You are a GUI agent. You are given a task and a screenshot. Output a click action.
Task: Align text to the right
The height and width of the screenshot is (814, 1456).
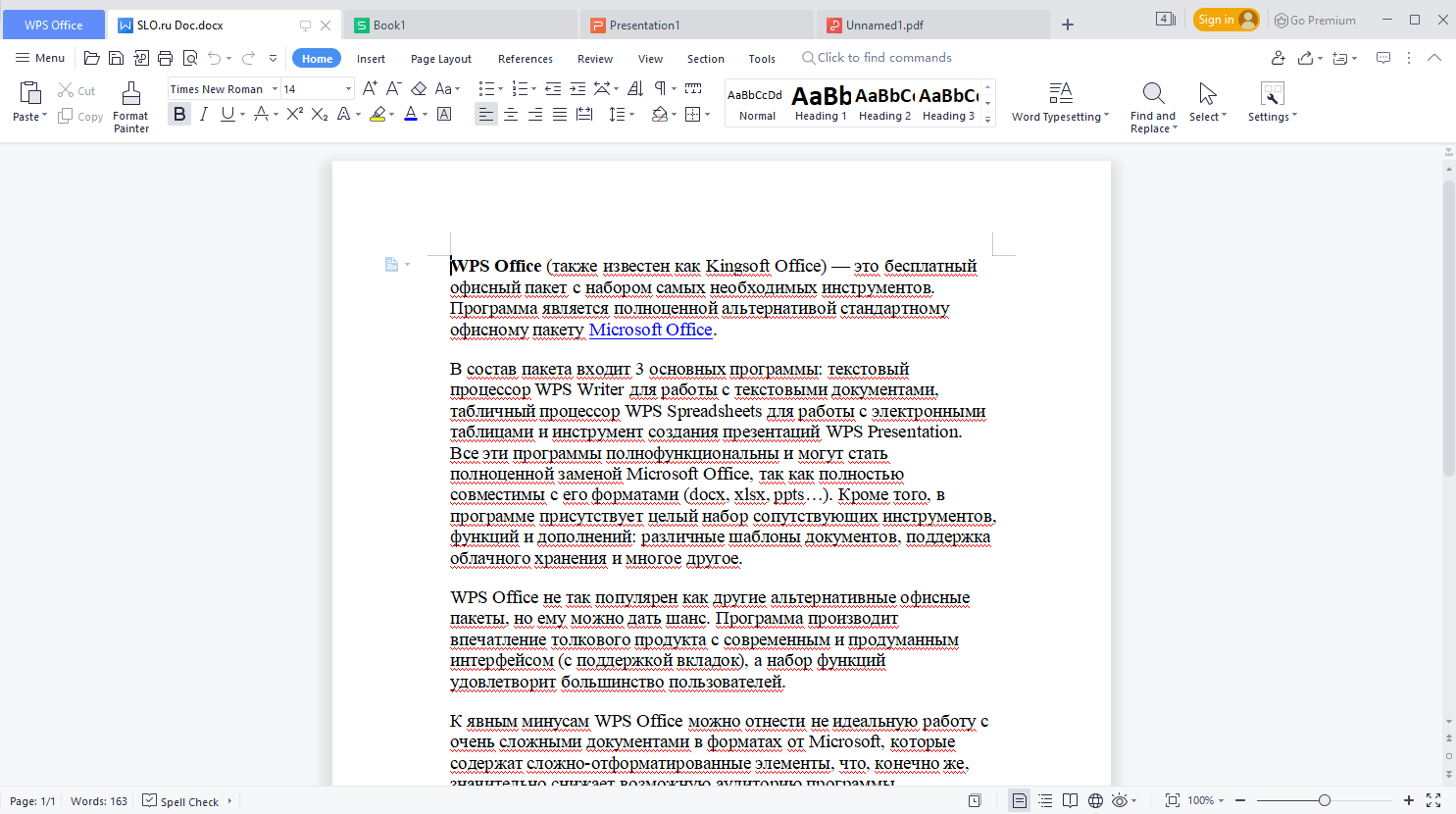[535, 115]
